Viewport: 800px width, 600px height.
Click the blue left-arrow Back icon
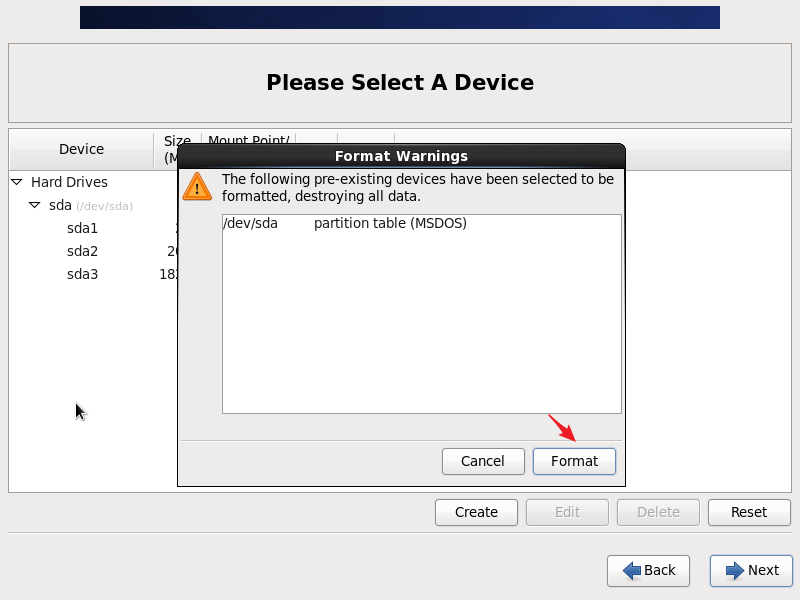pyautogui.click(x=632, y=570)
